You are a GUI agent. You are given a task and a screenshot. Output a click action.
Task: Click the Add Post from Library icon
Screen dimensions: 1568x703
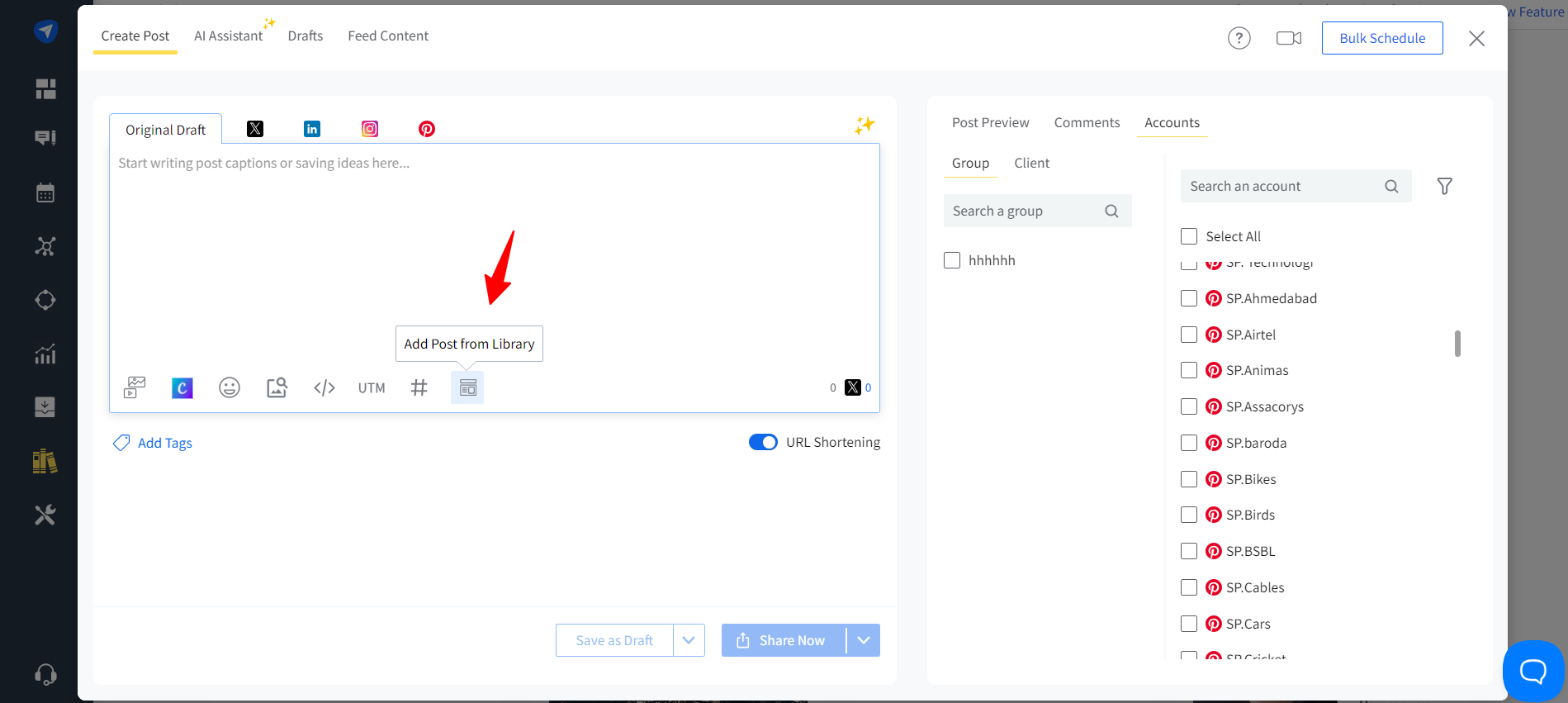point(467,387)
